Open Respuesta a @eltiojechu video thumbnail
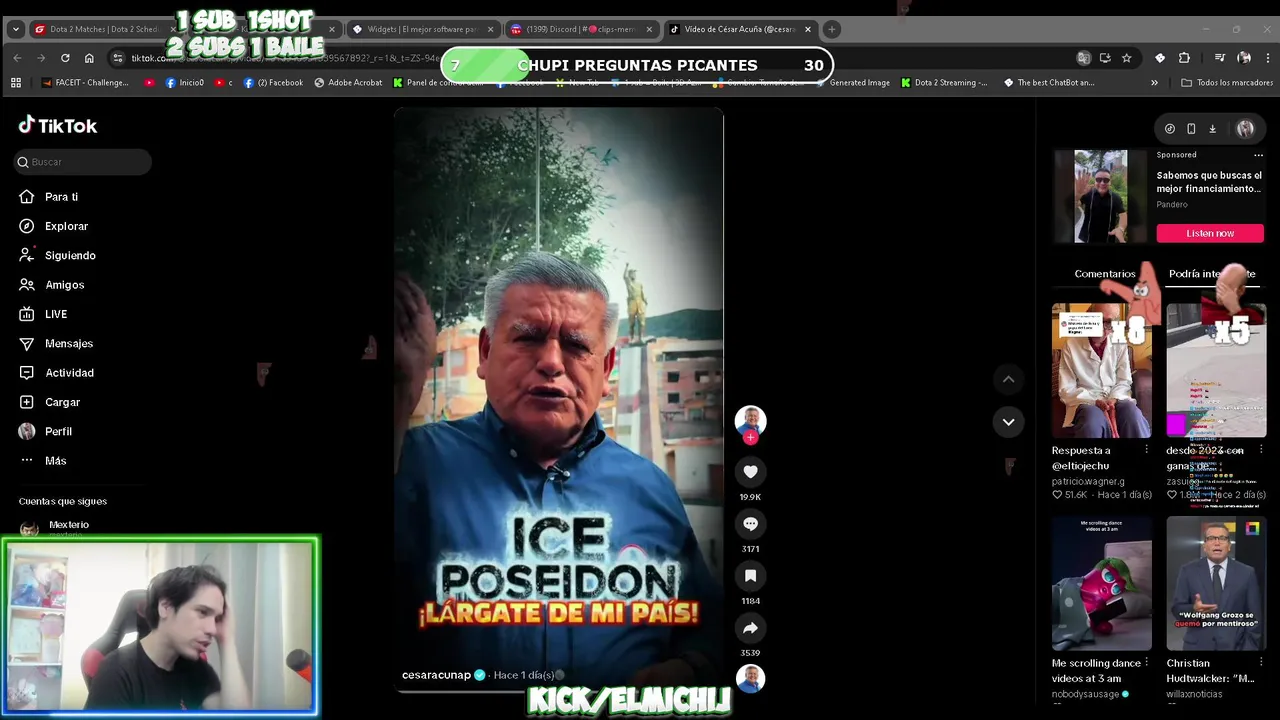Viewport: 1280px width, 720px height. coord(1102,372)
